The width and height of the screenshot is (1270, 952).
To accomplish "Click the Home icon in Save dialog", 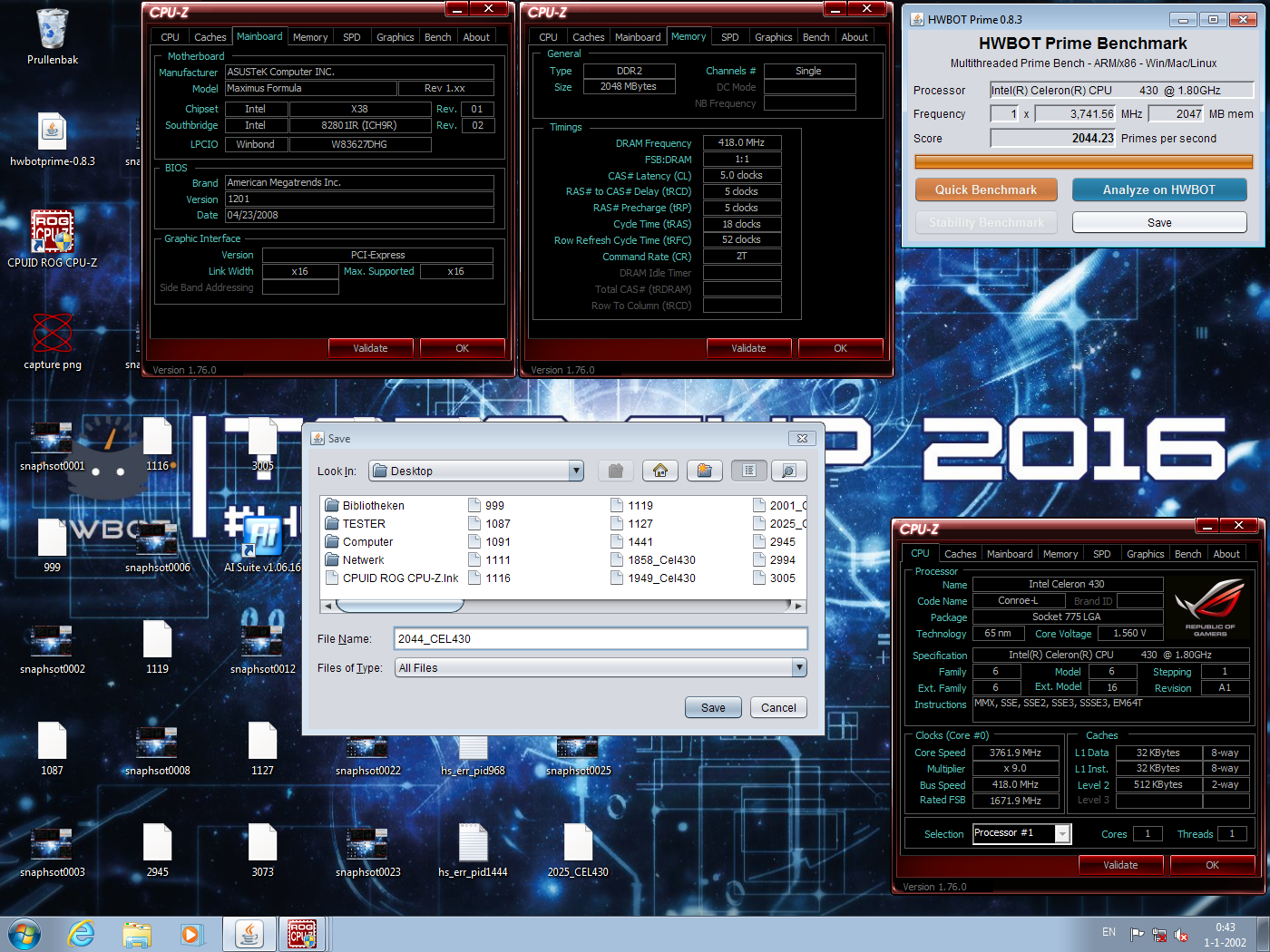I will coord(660,471).
